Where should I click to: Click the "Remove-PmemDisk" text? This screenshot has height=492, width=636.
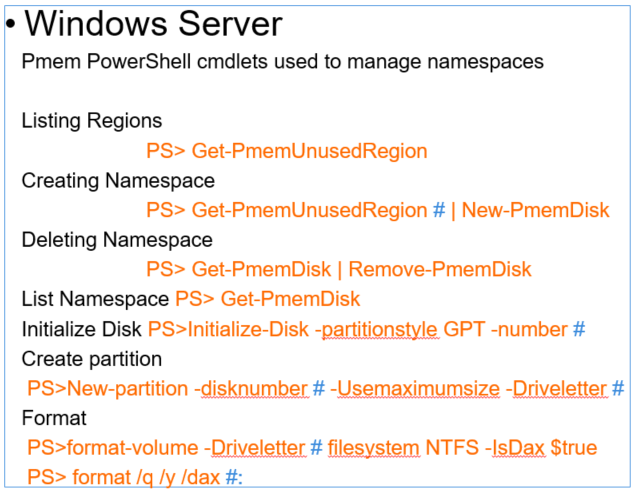tap(440, 269)
